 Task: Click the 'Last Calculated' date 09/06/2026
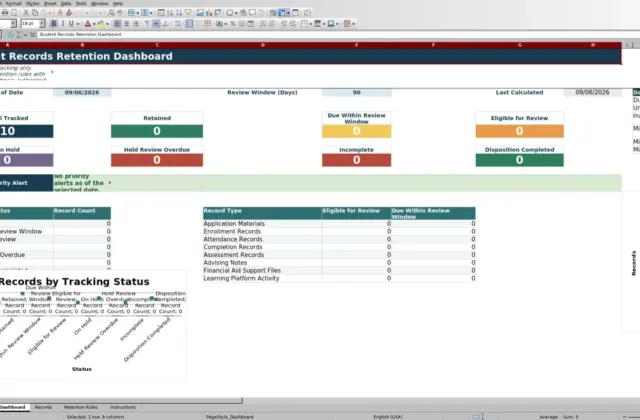coord(592,93)
